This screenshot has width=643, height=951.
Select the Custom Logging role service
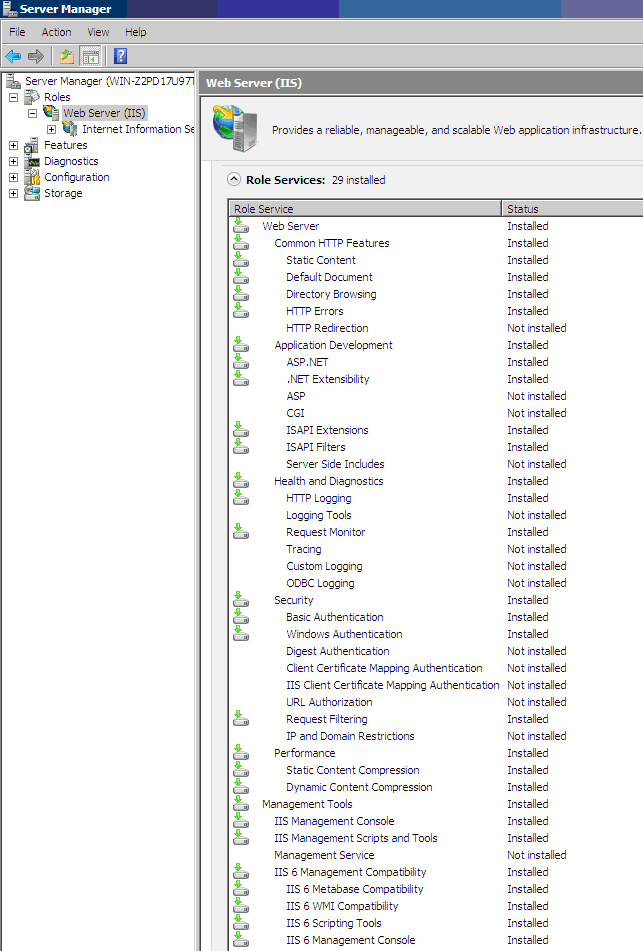(436, 566)
